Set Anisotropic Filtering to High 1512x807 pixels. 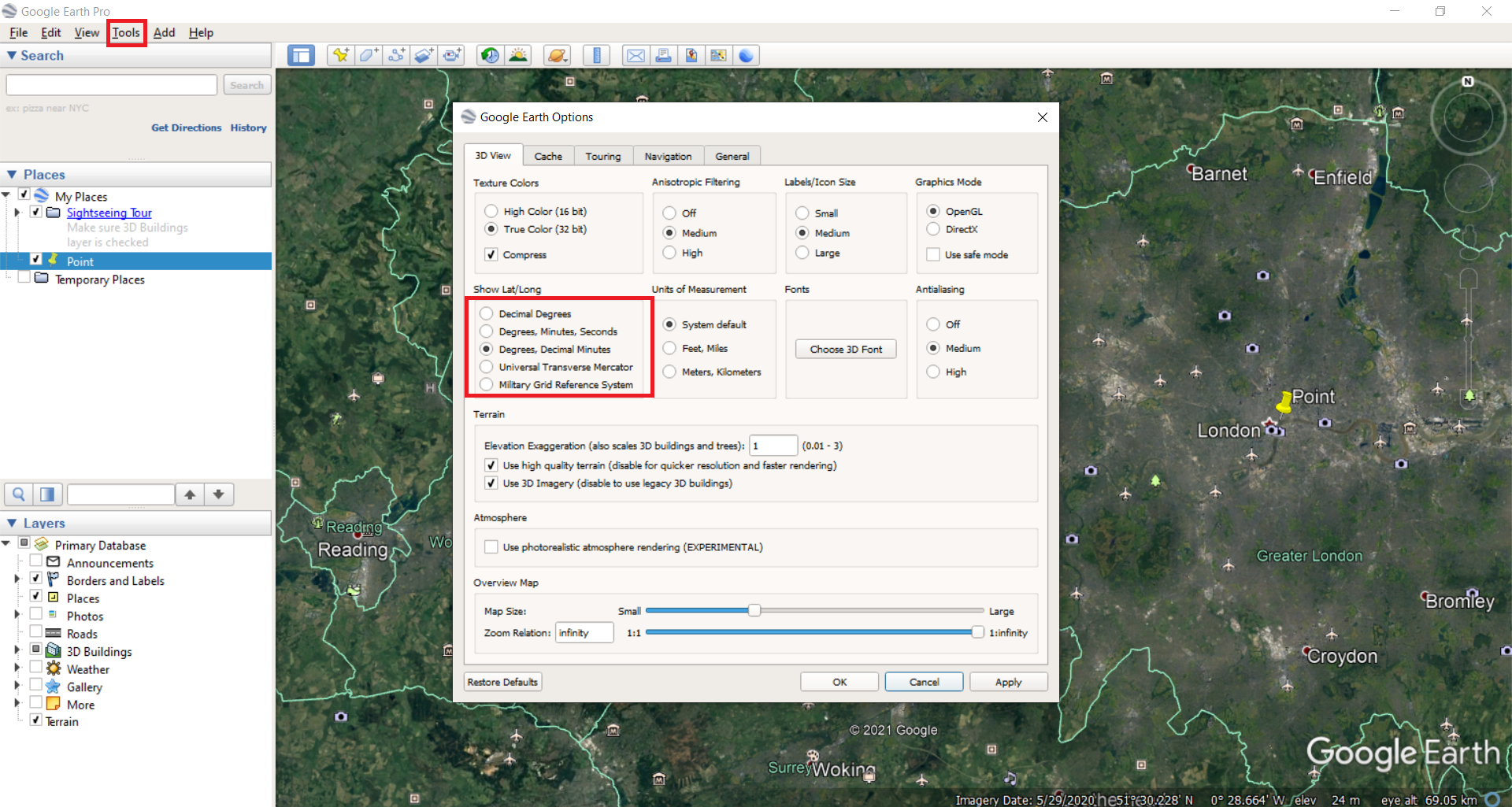pos(669,253)
